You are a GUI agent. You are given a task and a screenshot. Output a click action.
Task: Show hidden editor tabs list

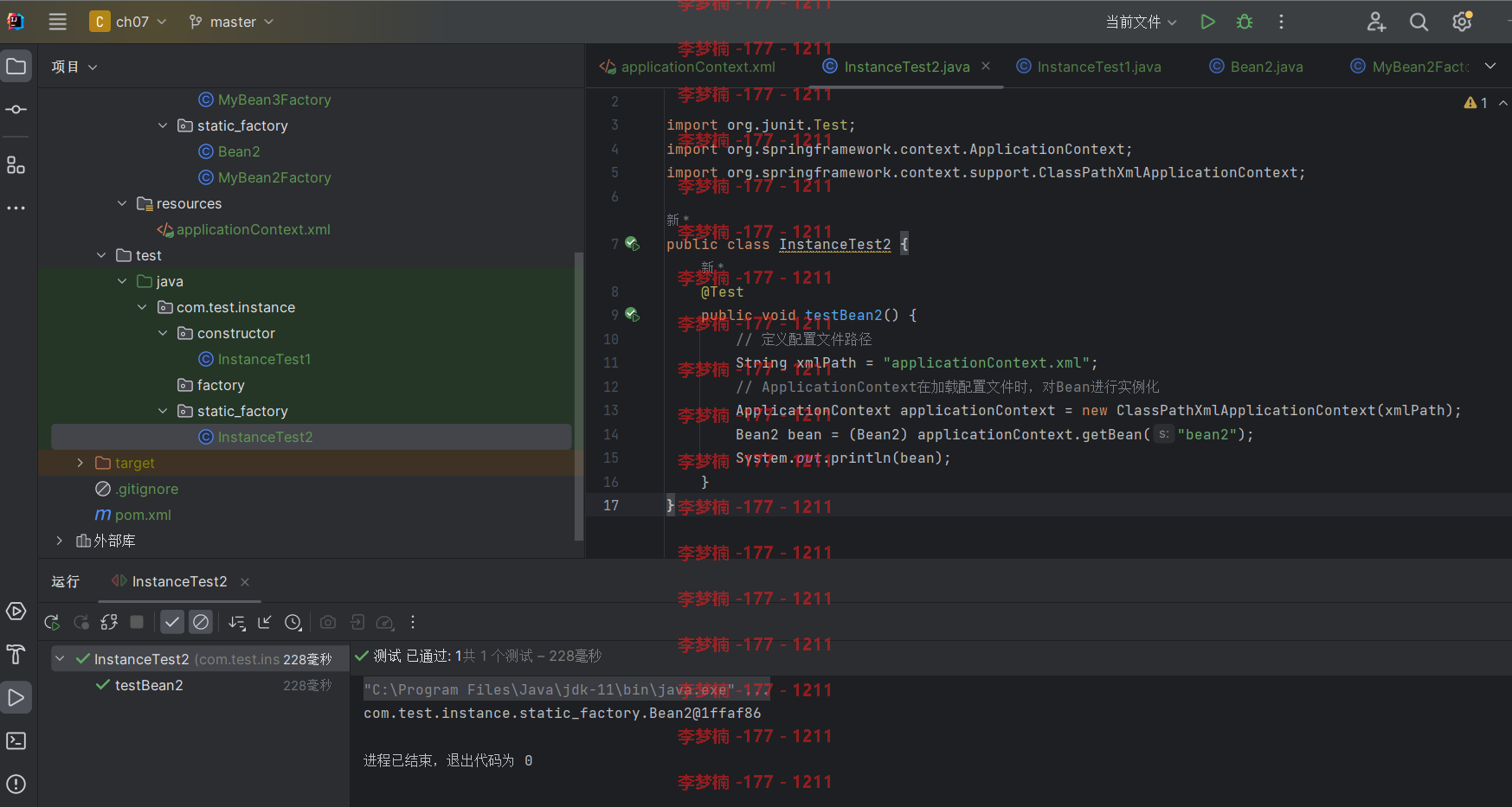[x=1490, y=67]
